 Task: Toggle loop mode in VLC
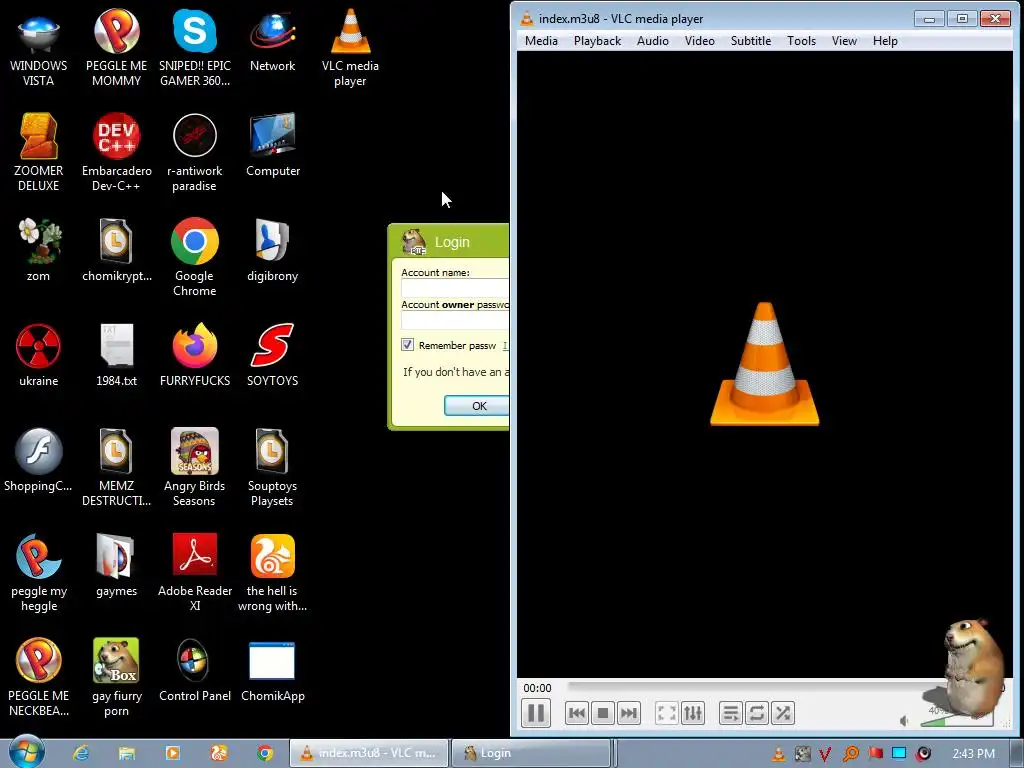pos(757,713)
